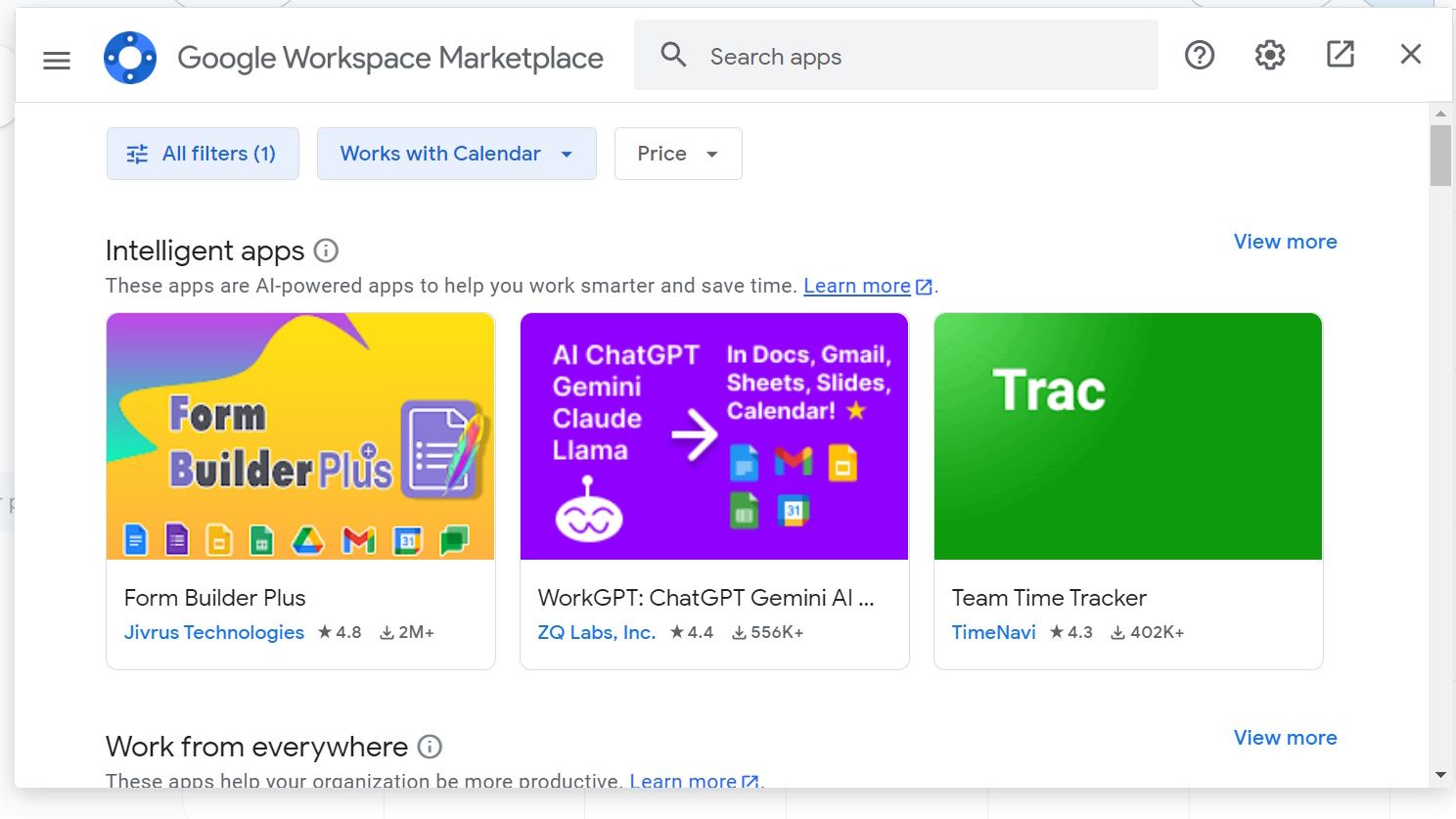Click the 556K+ downloads count

tap(768, 632)
